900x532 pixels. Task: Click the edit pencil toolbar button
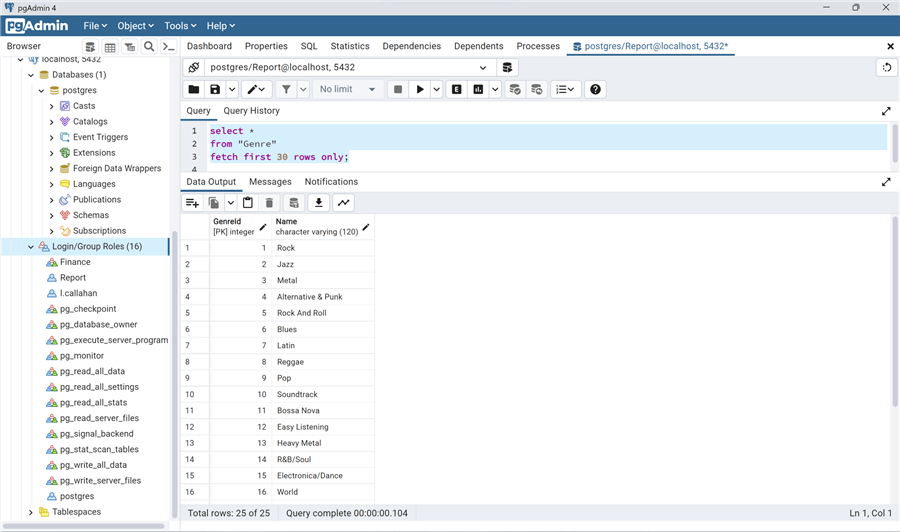(x=256, y=89)
